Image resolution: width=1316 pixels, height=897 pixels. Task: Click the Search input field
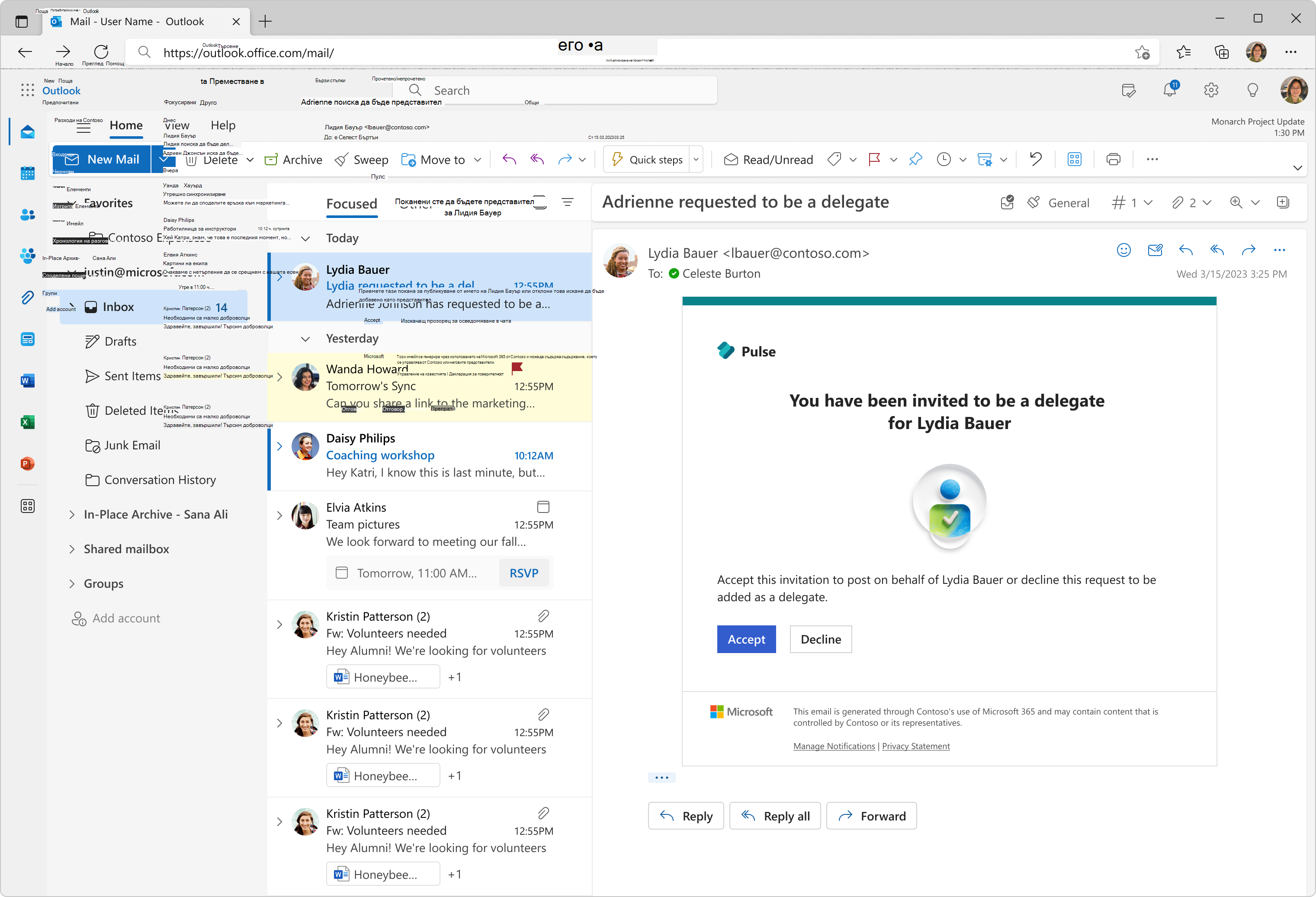point(566,90)
